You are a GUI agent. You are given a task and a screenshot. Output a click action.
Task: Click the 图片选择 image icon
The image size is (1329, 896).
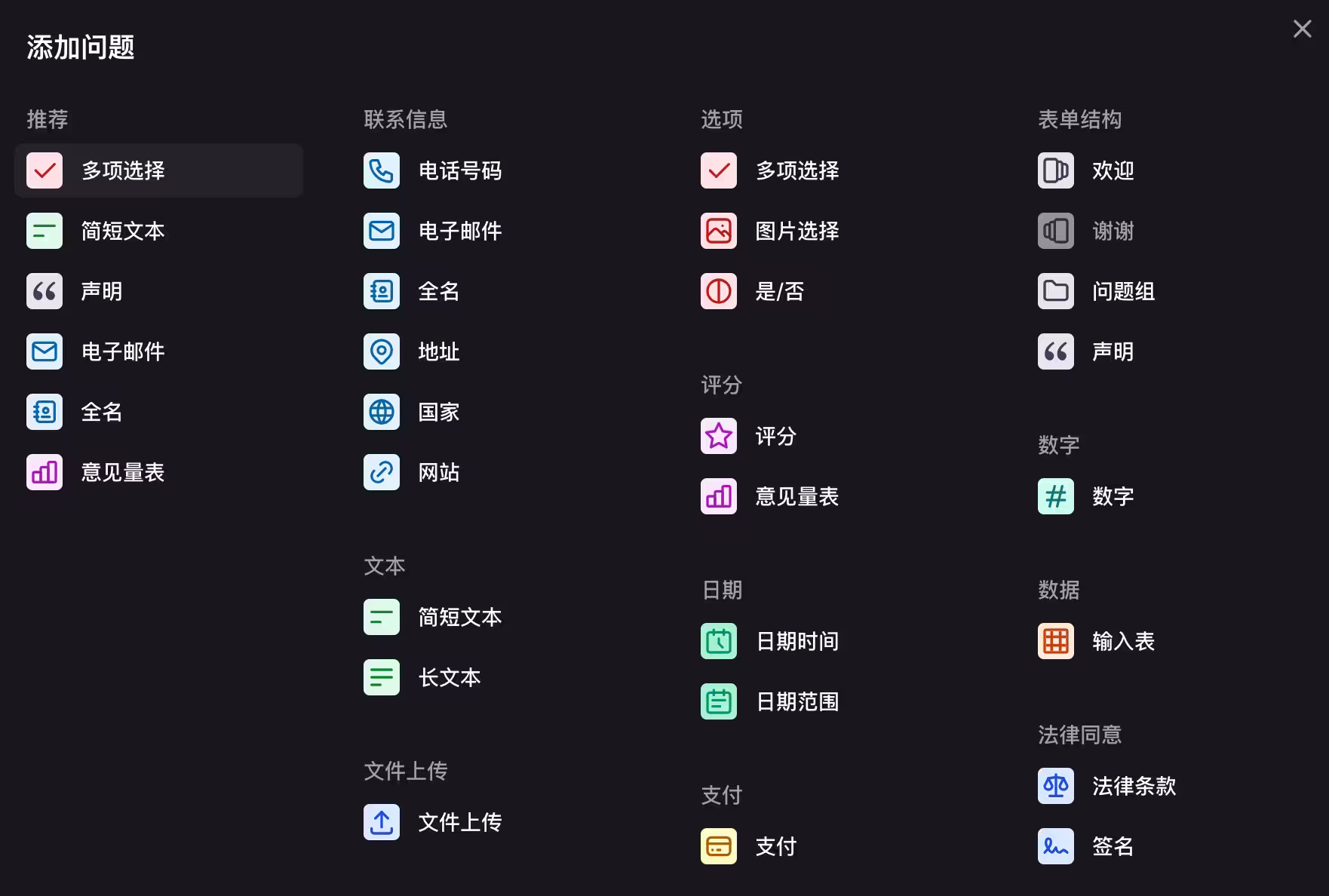(x=719, y=231)
